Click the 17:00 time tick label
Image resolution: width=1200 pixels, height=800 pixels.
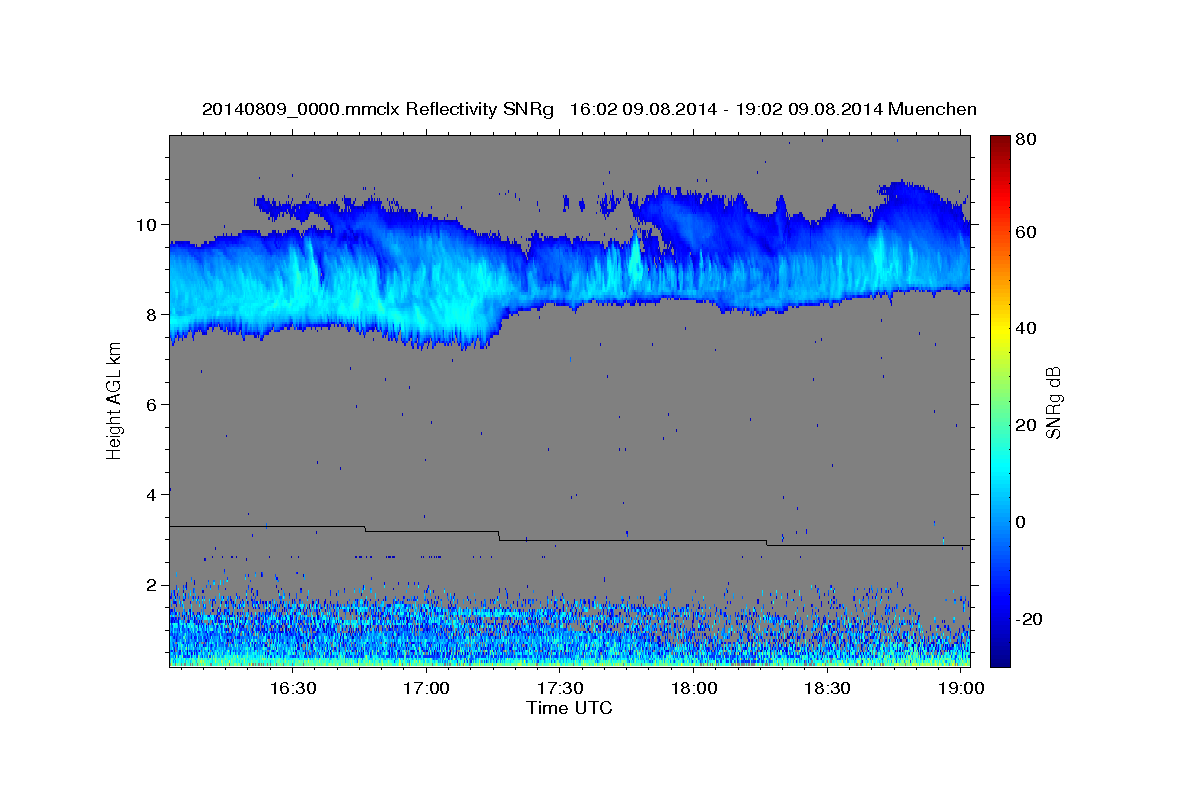pyautogui.click(x=427, y=689)
